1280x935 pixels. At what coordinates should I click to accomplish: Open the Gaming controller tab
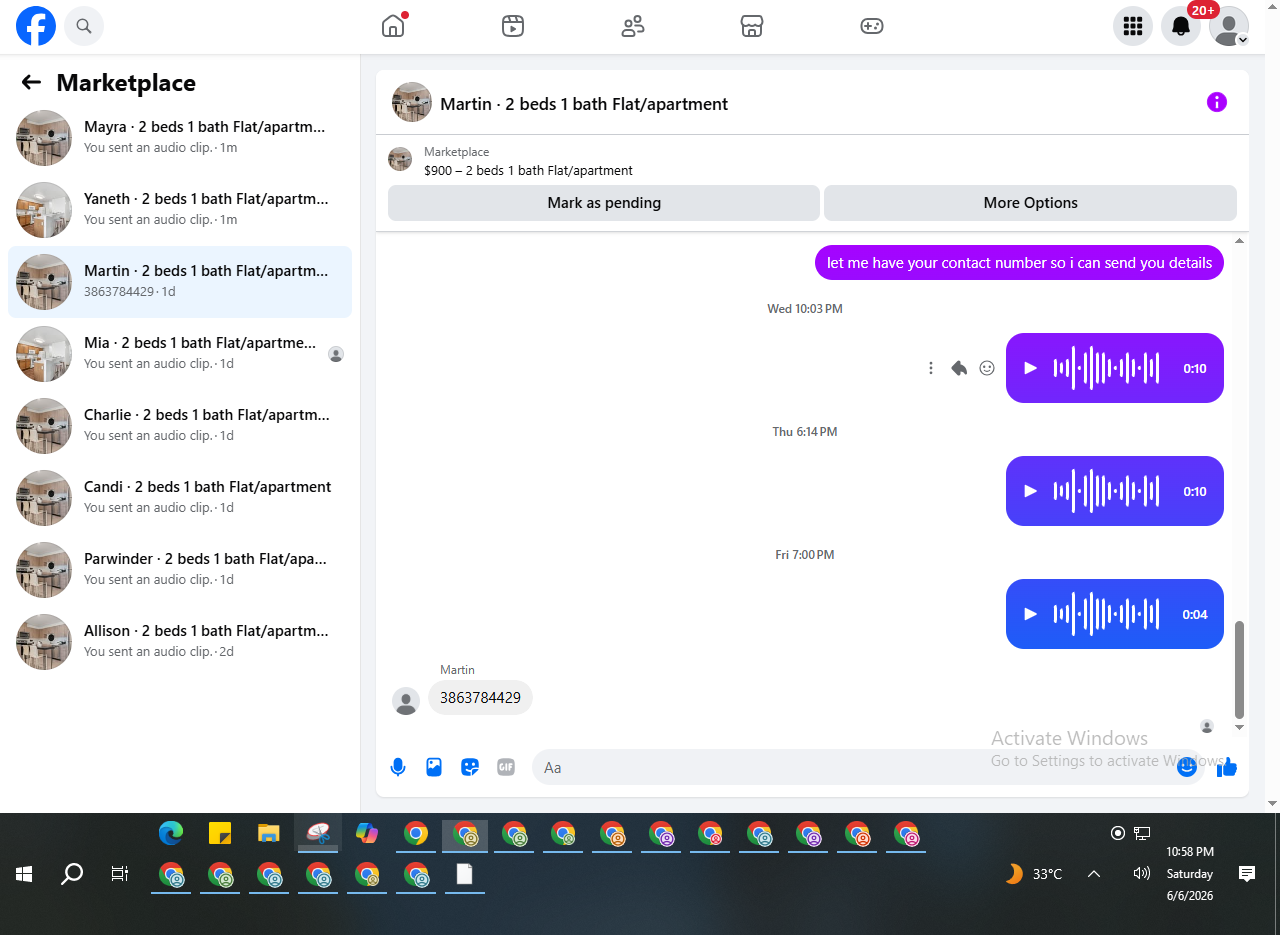point(872,26)
